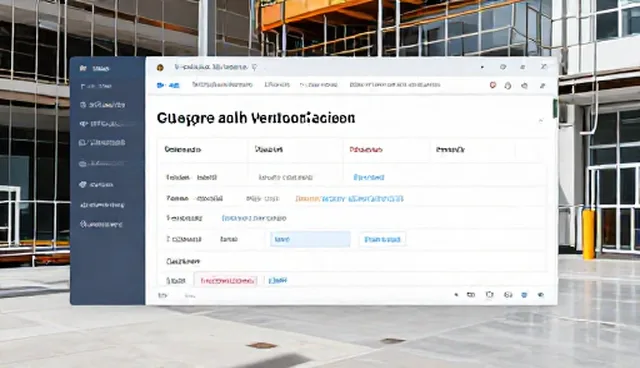This screenshot has height=368, width=640.
Task: Click the gray icon right of red toolbar icon
Action: [508, 85]
